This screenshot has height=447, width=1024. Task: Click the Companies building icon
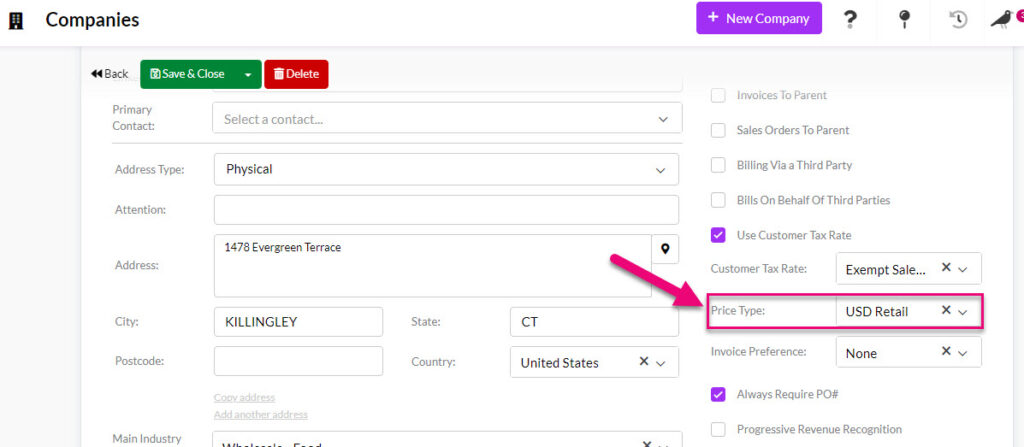pos(16,20)
